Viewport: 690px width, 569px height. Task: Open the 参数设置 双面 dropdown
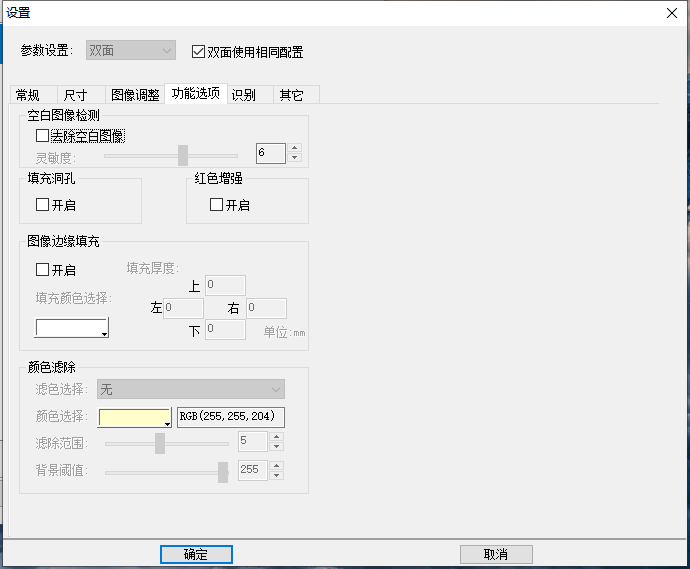click(x=131, y=50)
